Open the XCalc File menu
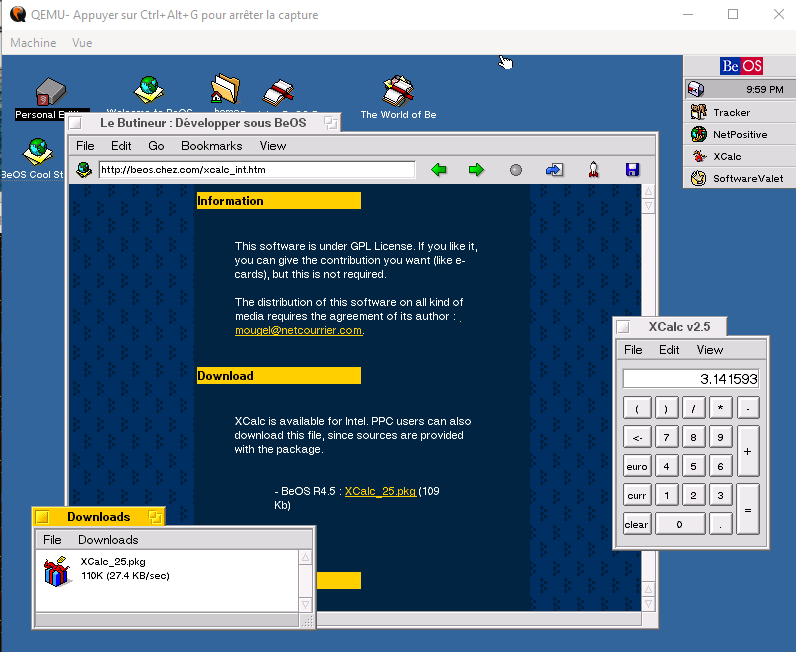Image resolution: width=796 pixels, height=652 pixels. tap(633, 350)
